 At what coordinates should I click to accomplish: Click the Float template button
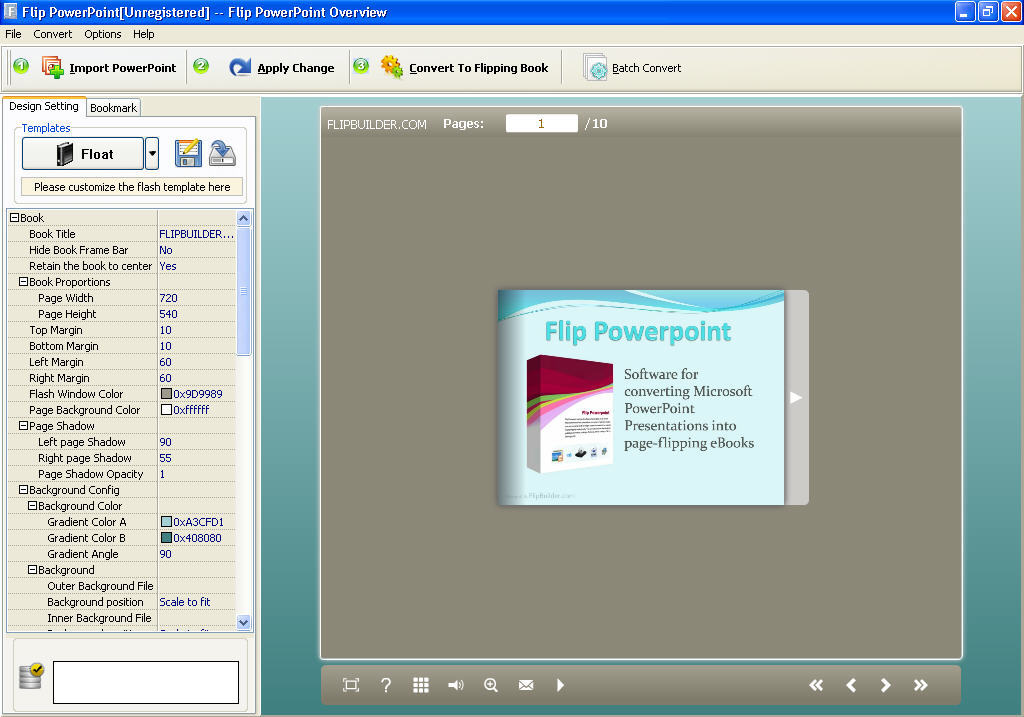[84, 153]
